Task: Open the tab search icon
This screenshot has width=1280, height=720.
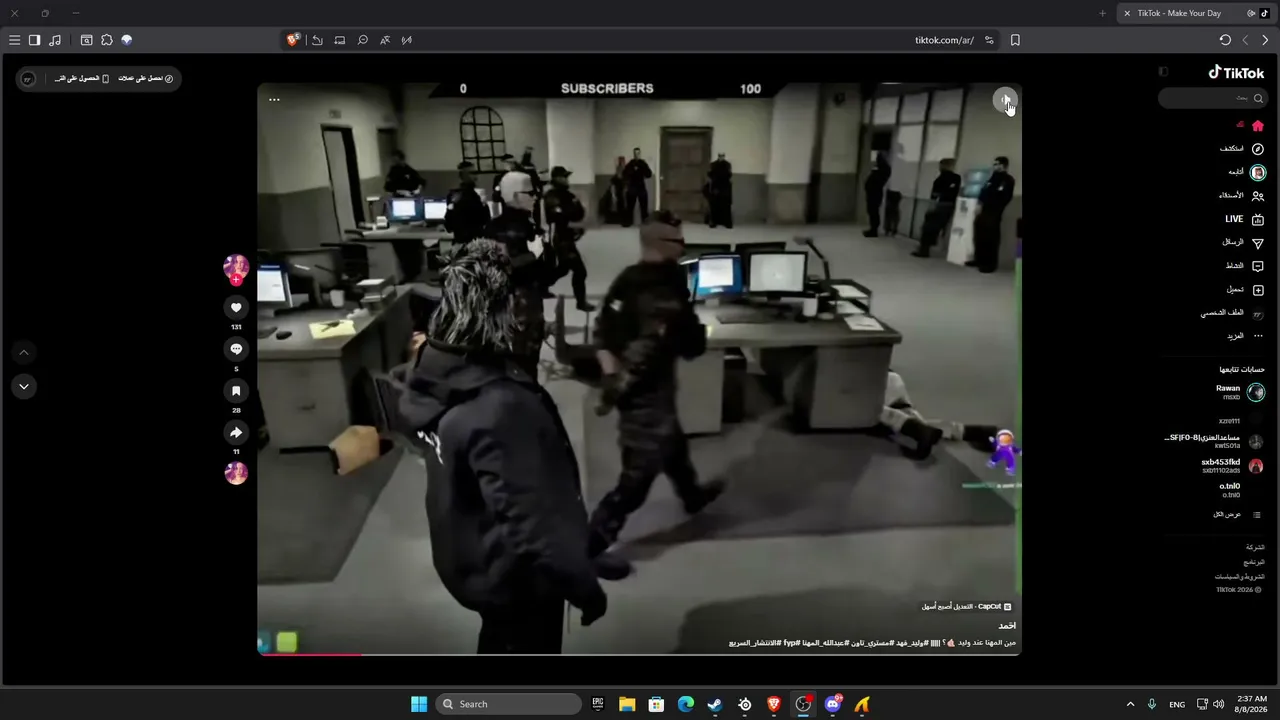Action: click(x=87, y=40)
